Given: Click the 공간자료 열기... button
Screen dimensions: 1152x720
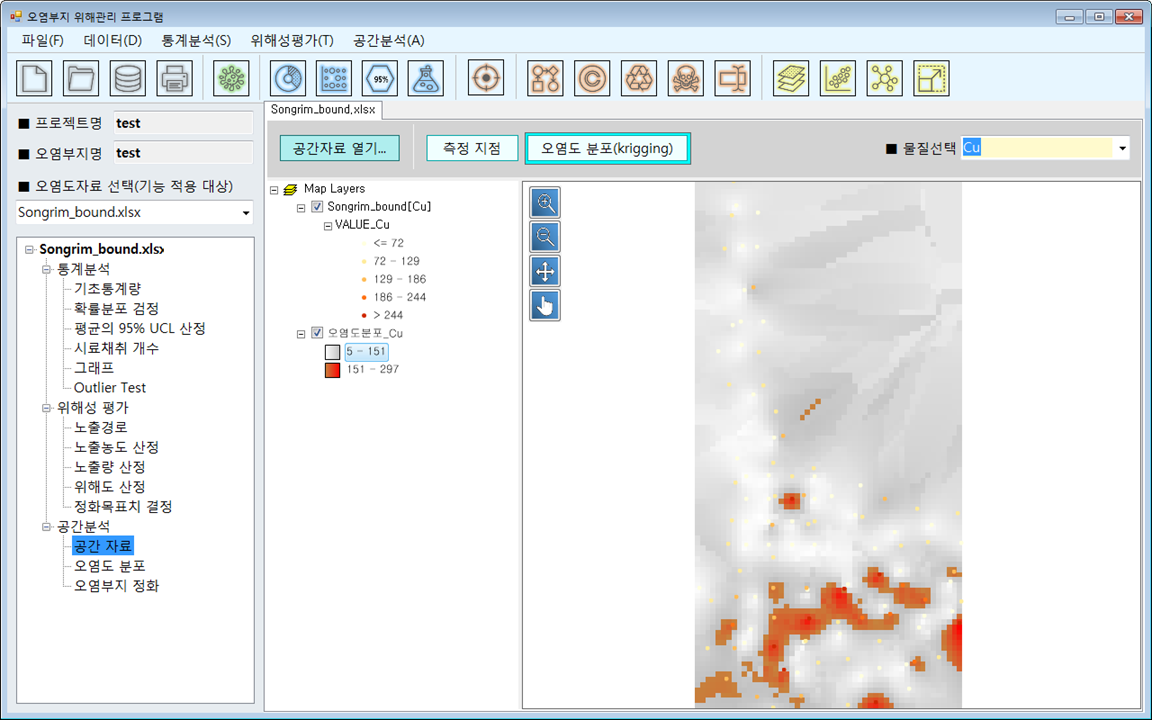Looking at the screenshot, I should [339, 148].
